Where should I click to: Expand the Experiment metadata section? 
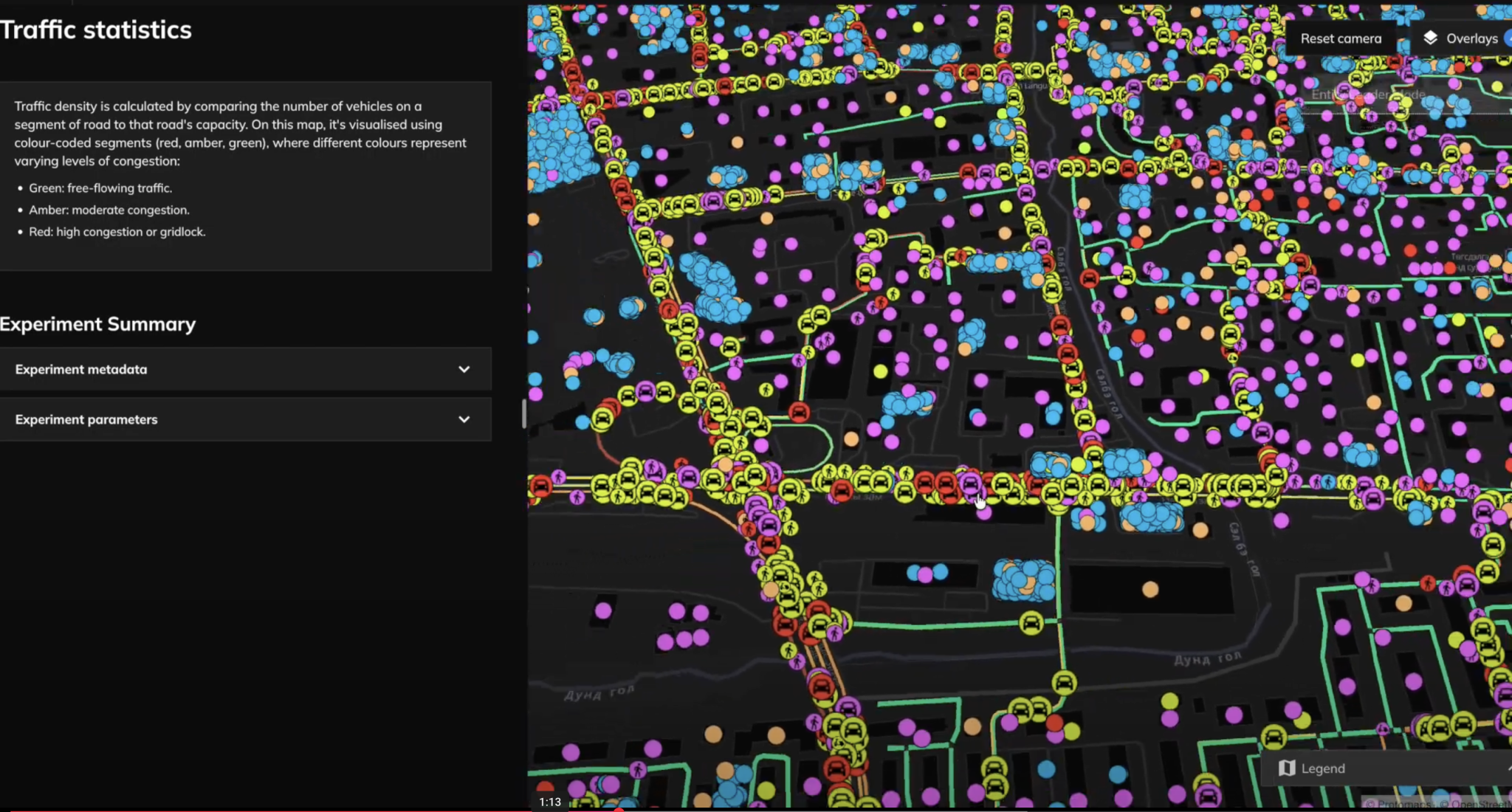tap(464, 369)
